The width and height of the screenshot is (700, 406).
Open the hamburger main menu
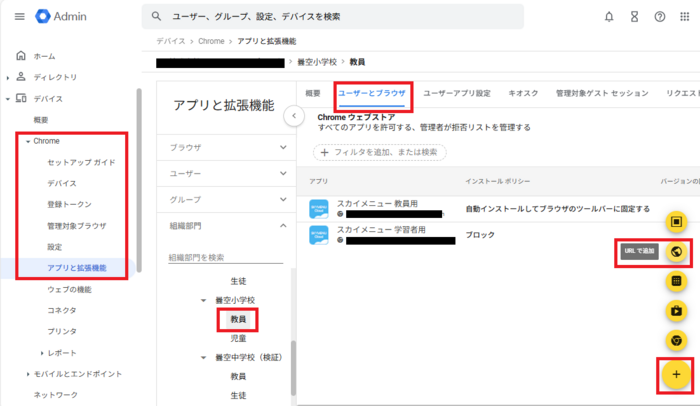(19, 17)
